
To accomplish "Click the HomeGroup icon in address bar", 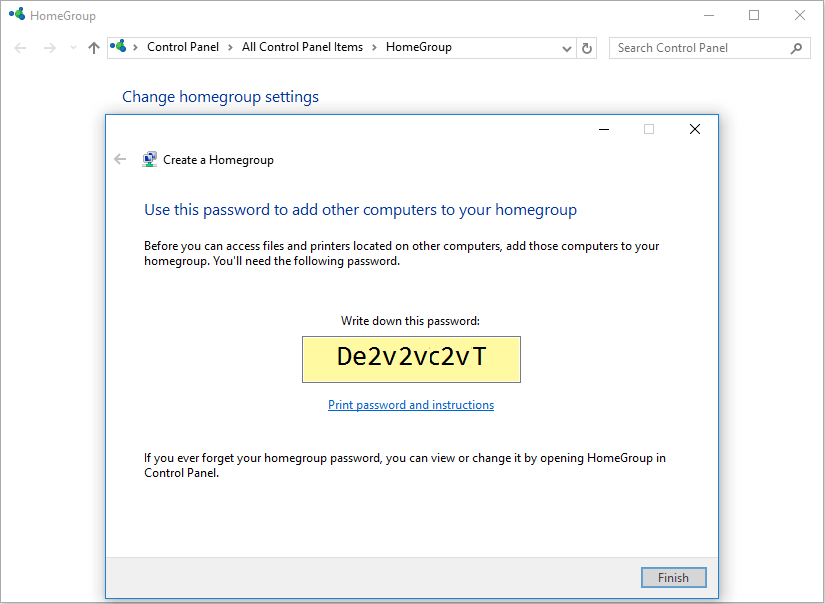I will (118, 46).
